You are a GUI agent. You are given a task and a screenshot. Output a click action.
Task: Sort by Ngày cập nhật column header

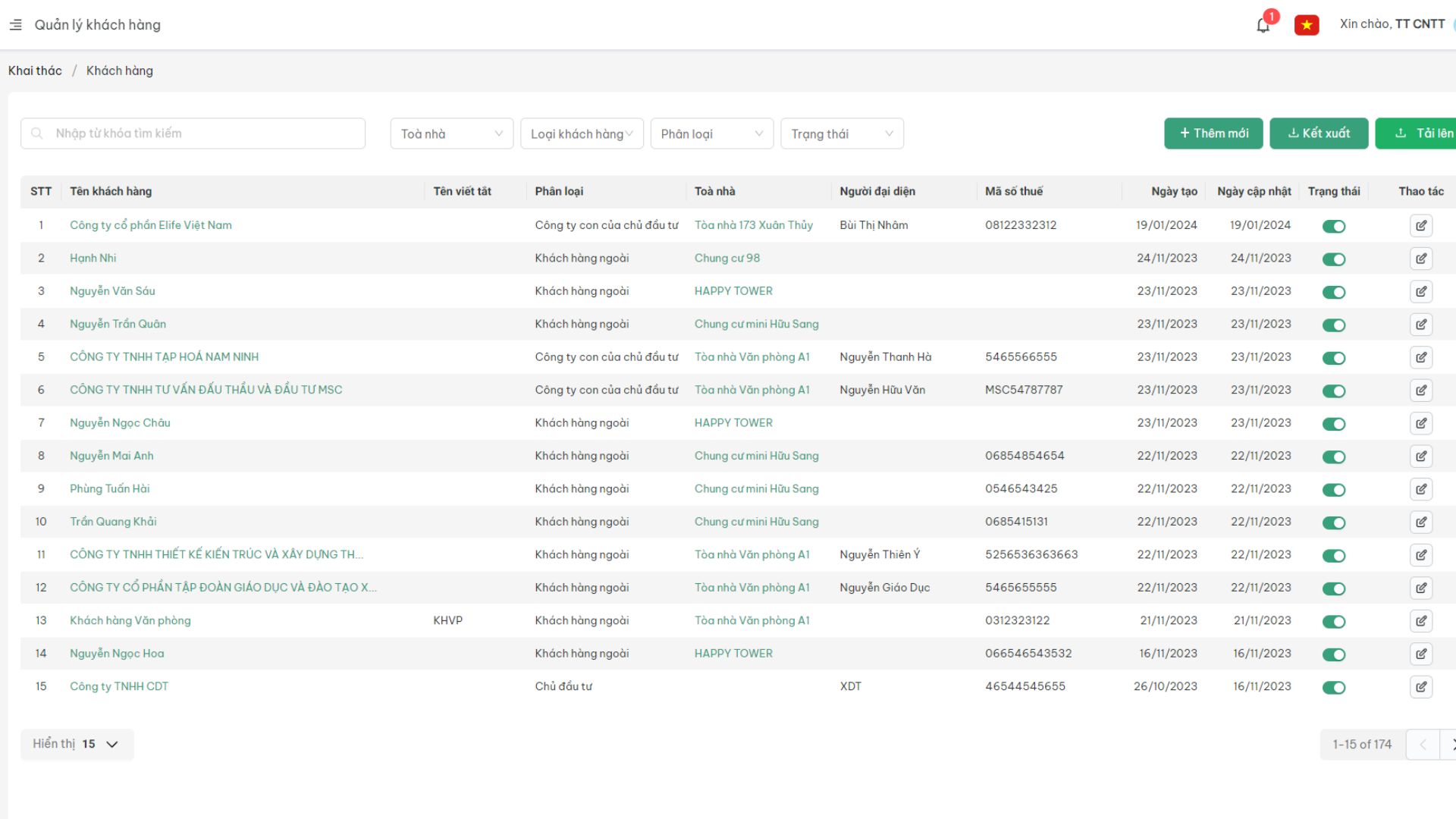(x=1254, y=191)
